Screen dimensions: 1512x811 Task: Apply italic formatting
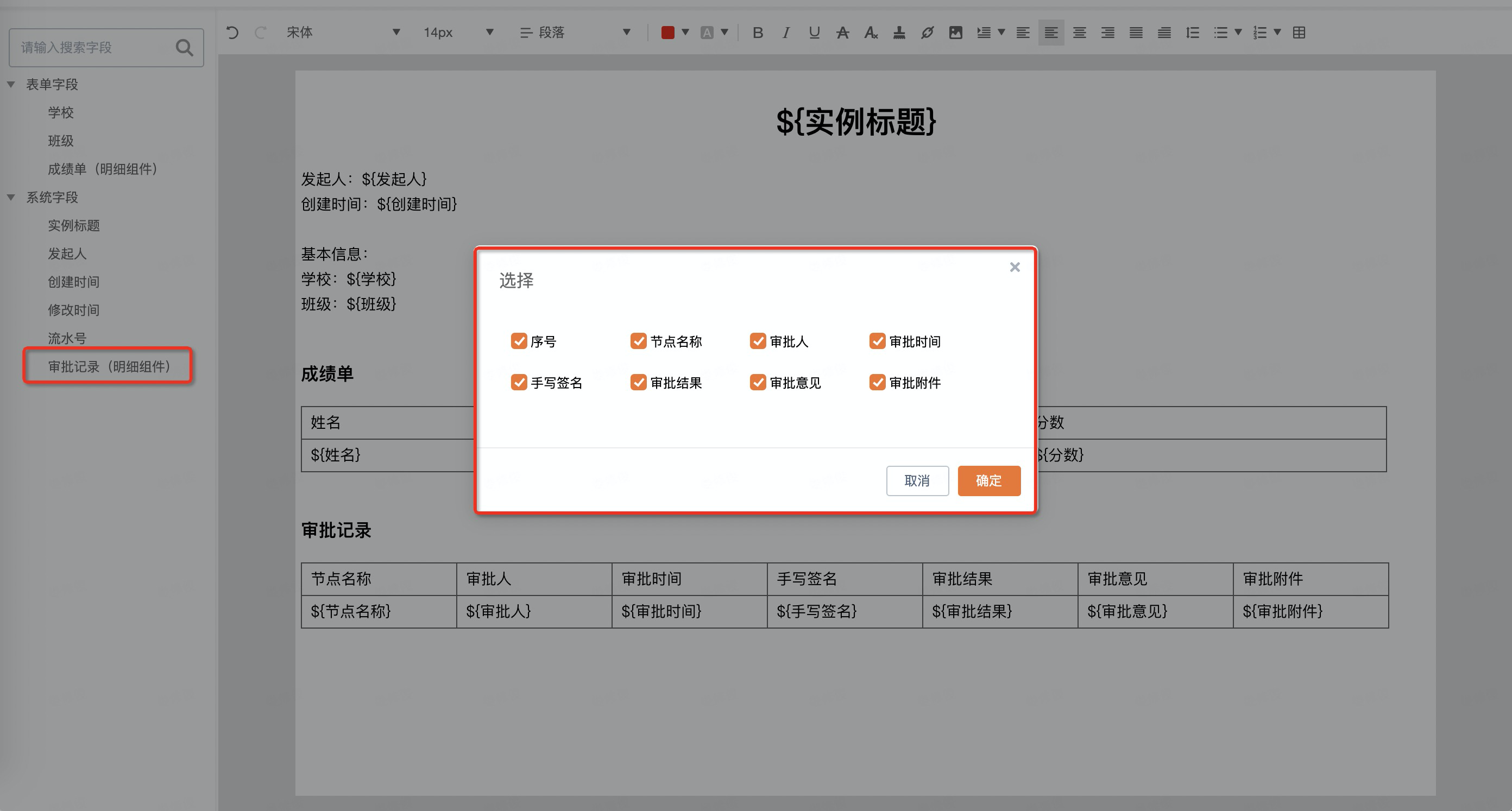(x=785, y=33)
